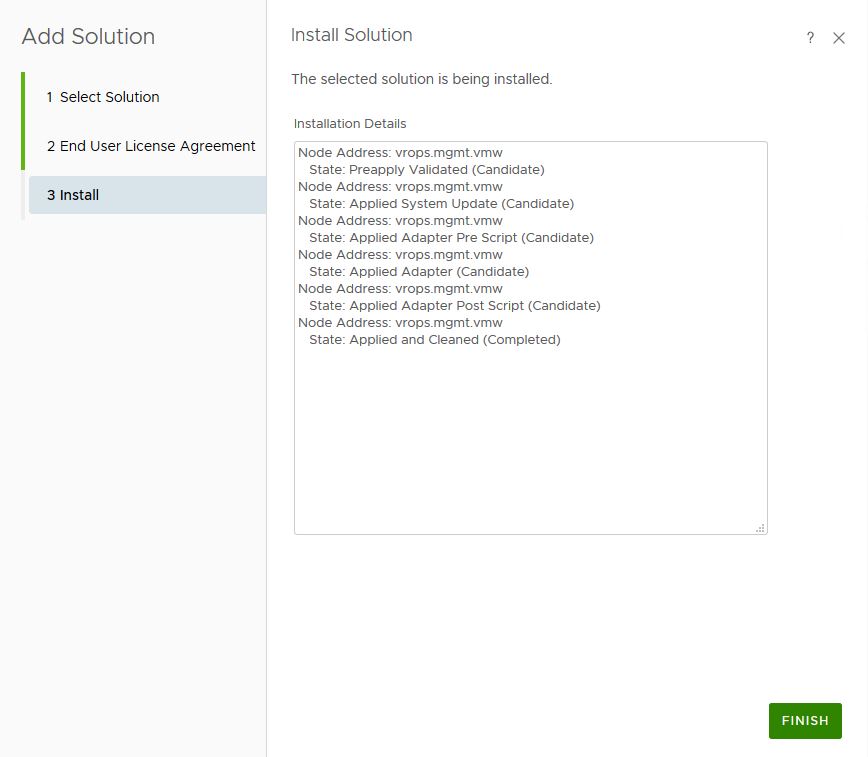
Task: Click the Preapply Validated (Candidate) line
Action: point(426,170)
